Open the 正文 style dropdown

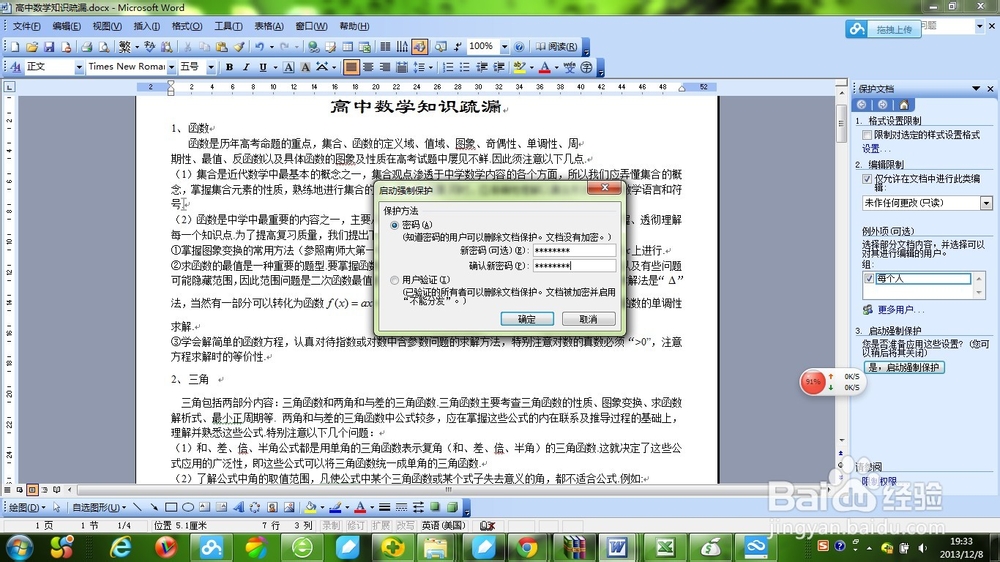(79, 67)
